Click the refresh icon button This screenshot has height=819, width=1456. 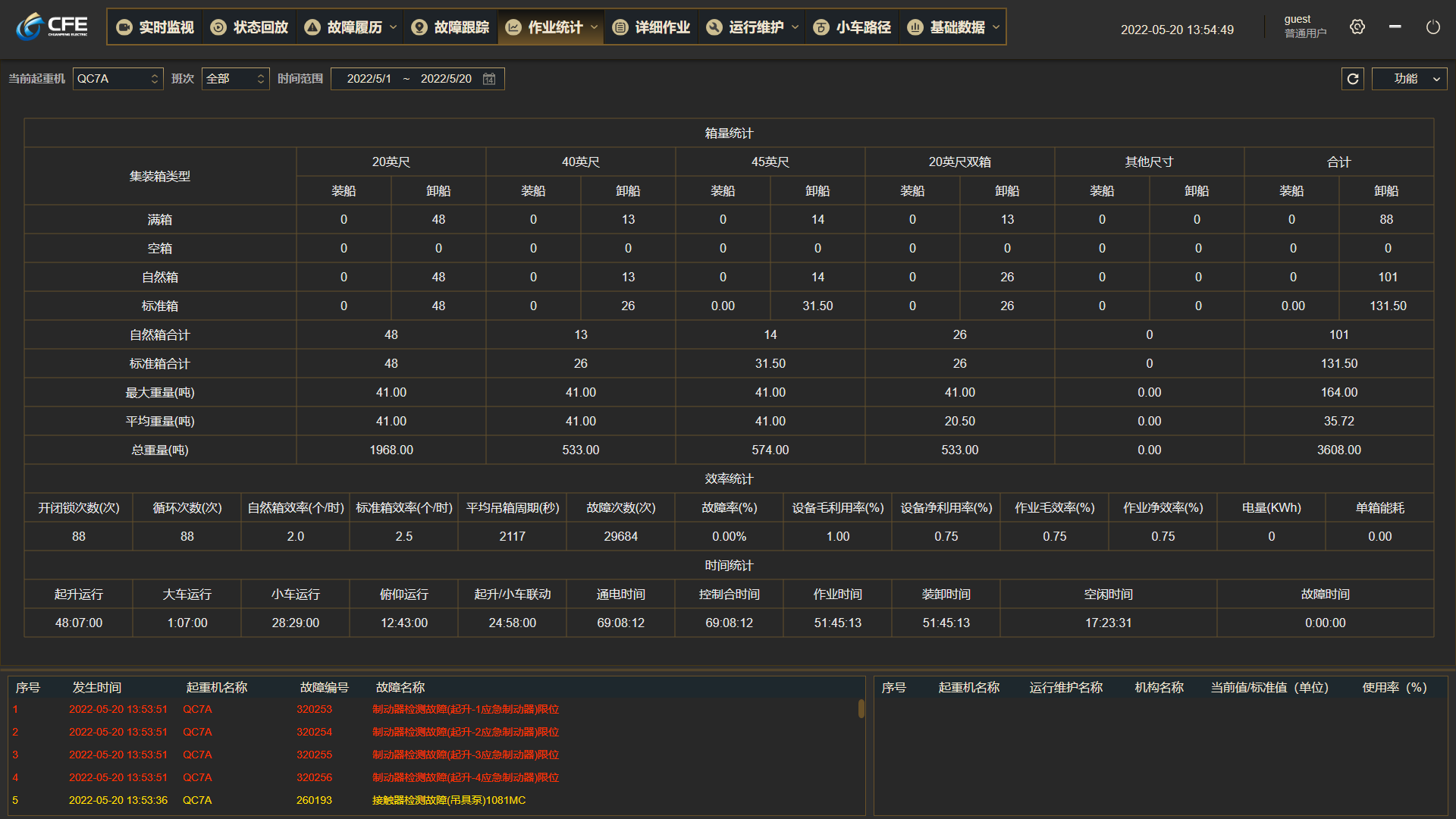[x=1353, y=79]
